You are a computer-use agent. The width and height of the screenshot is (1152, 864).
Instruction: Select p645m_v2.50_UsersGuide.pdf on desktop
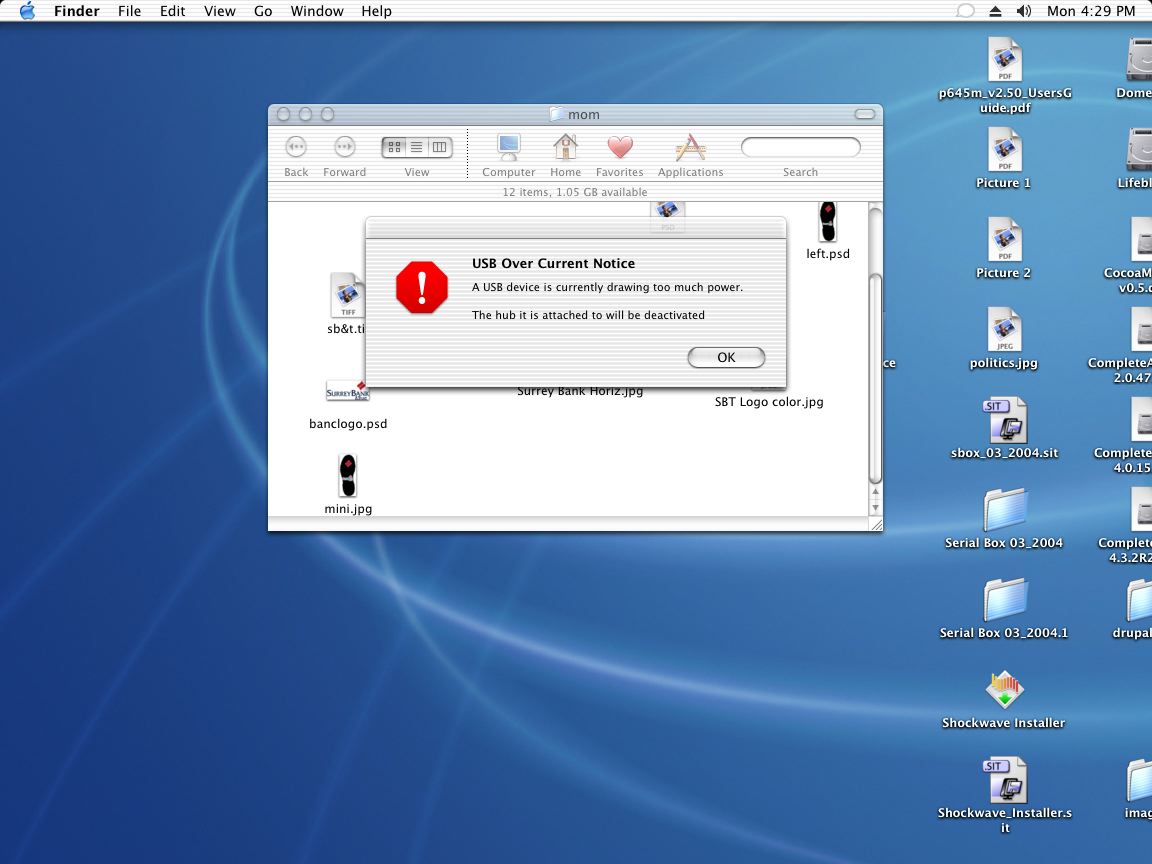tap(1004, 75)
